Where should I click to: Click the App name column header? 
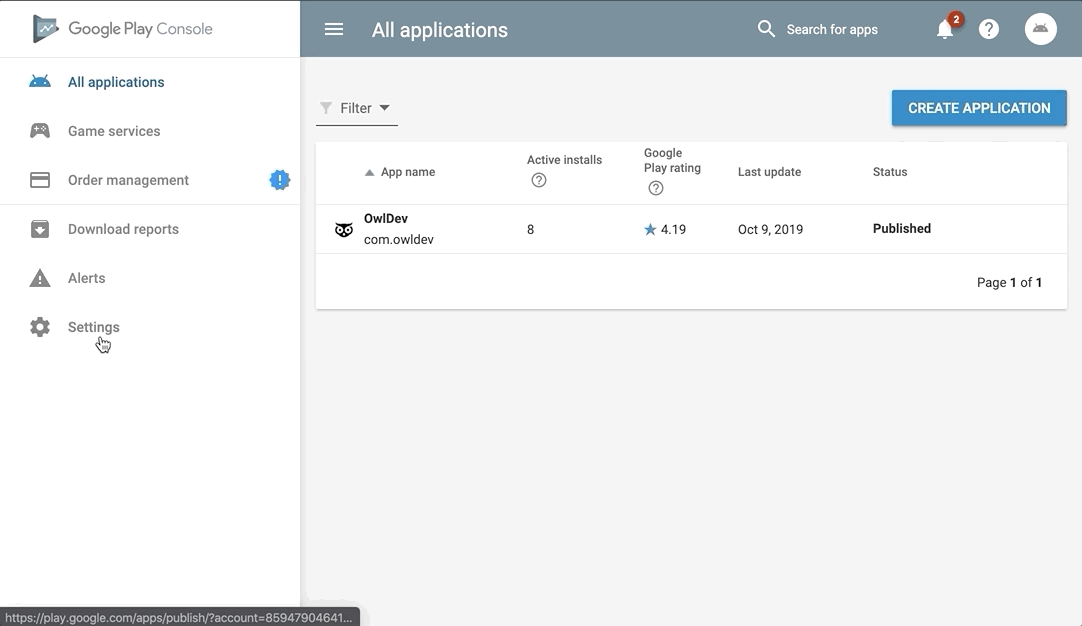coord(408,172)
